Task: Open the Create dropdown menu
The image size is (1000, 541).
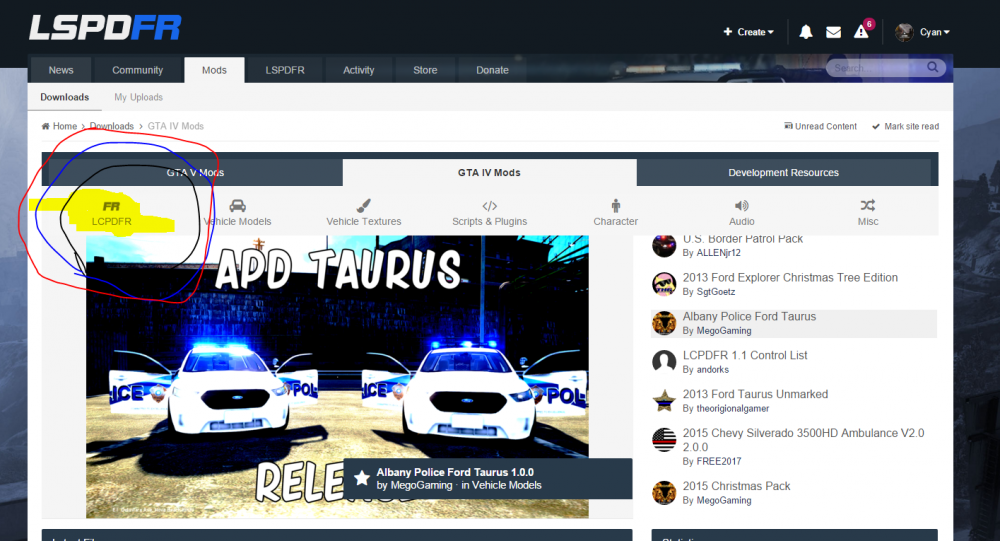Action: (748, 32)
